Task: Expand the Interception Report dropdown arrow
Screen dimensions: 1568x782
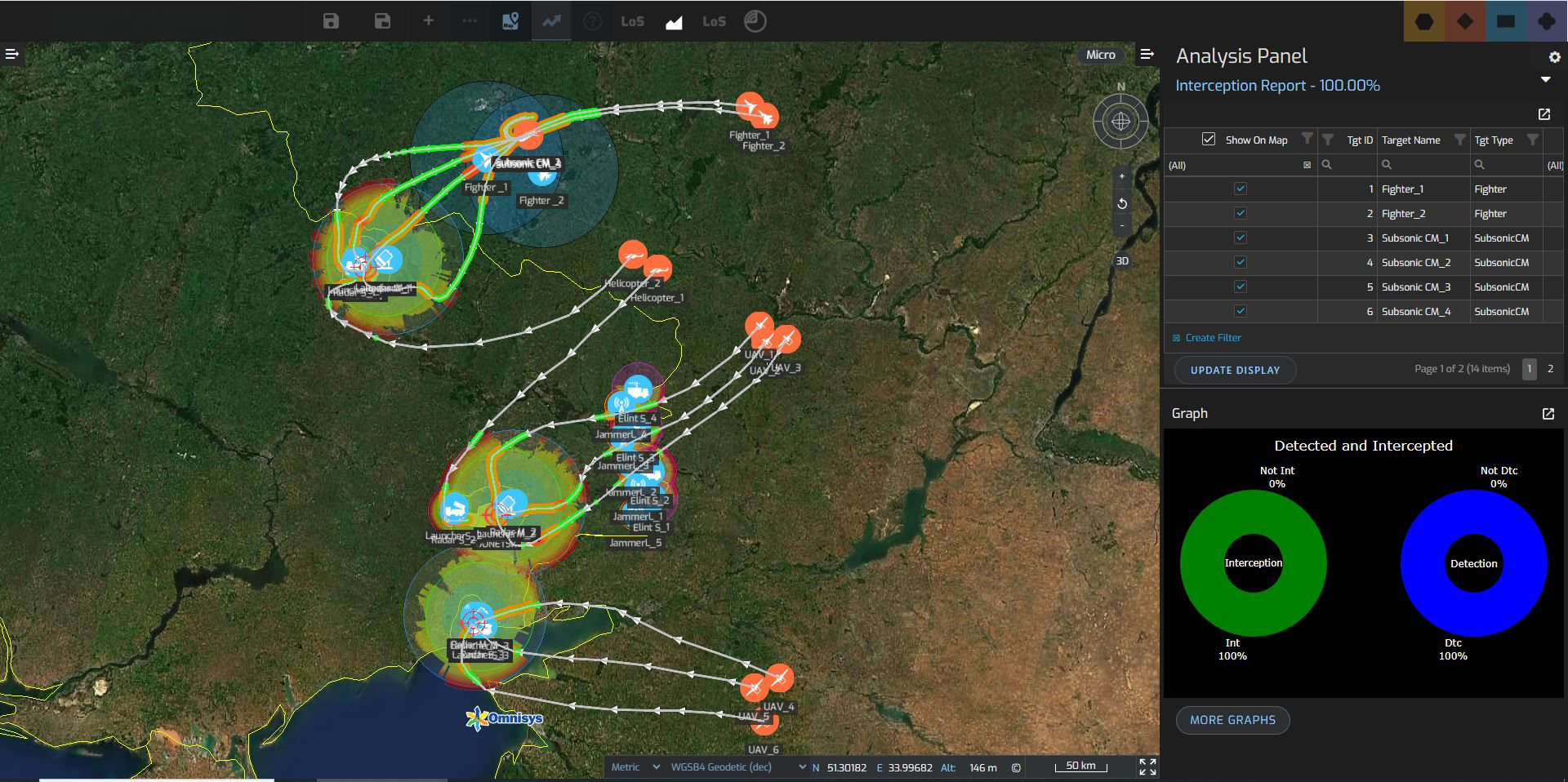Action: point(1545,80)
